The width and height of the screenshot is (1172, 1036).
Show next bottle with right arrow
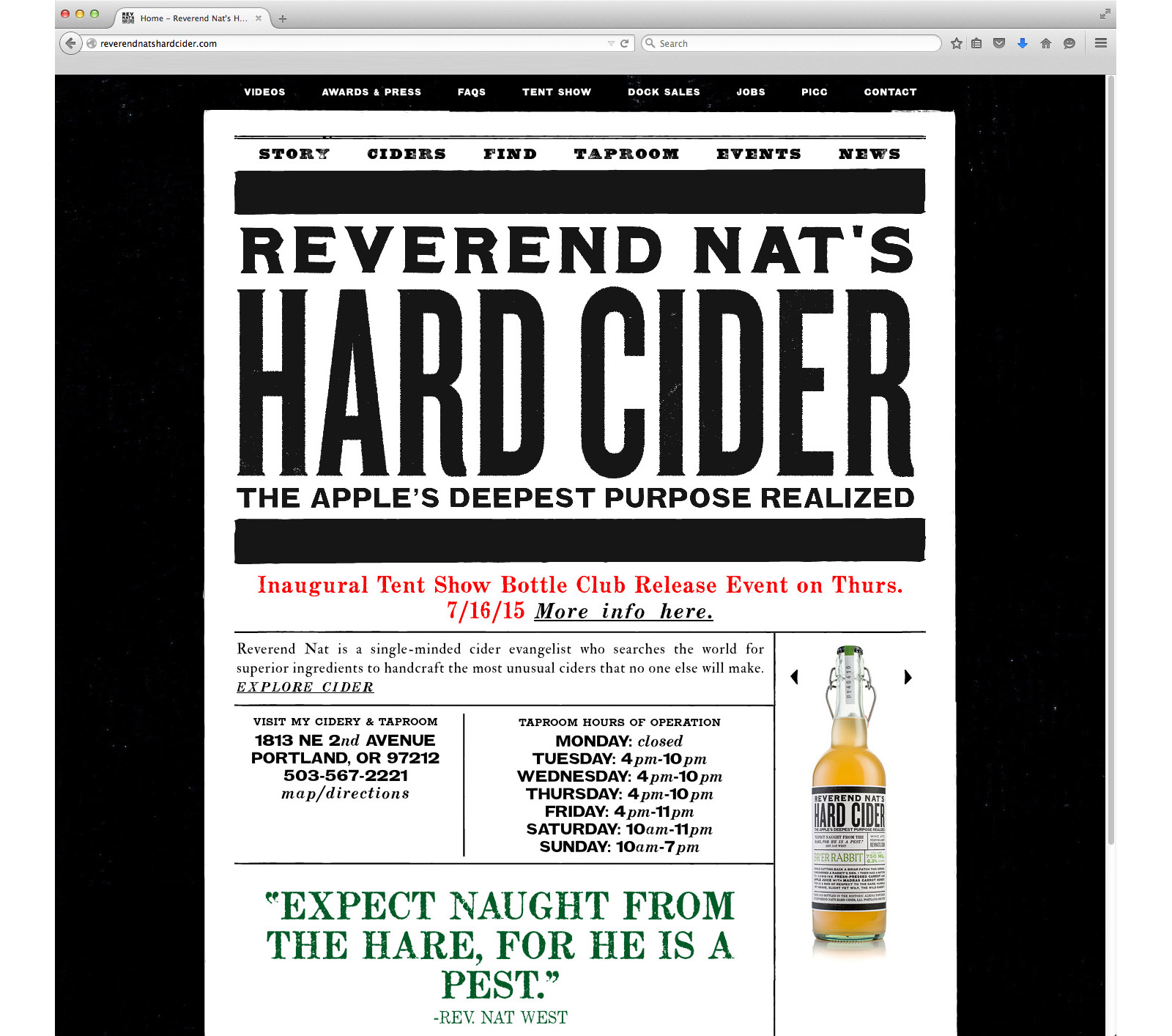[x=908, y=677]
